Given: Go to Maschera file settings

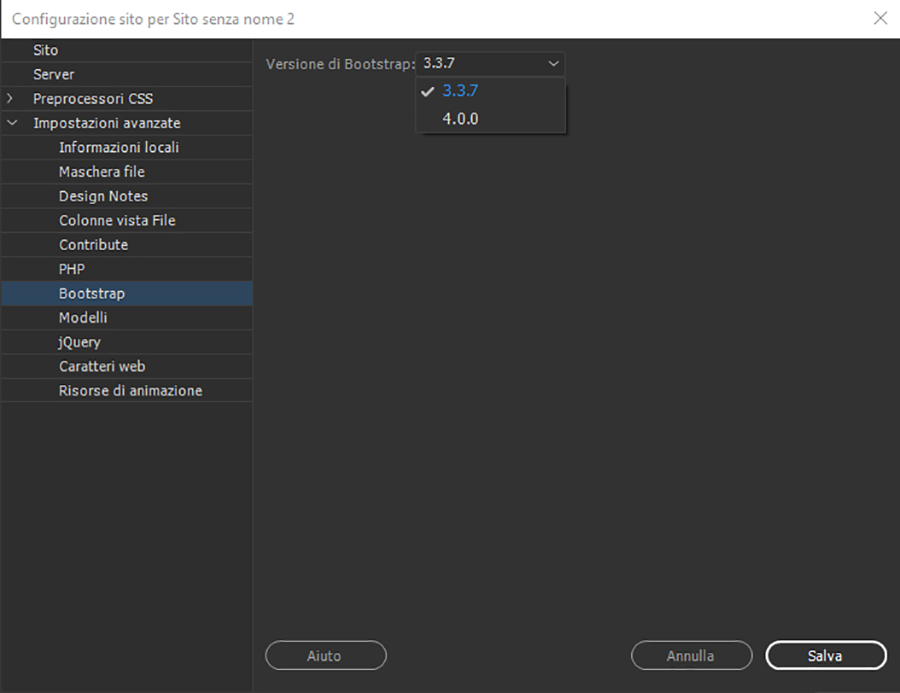Looking at the screenshot, I should [x=126, y=172].
